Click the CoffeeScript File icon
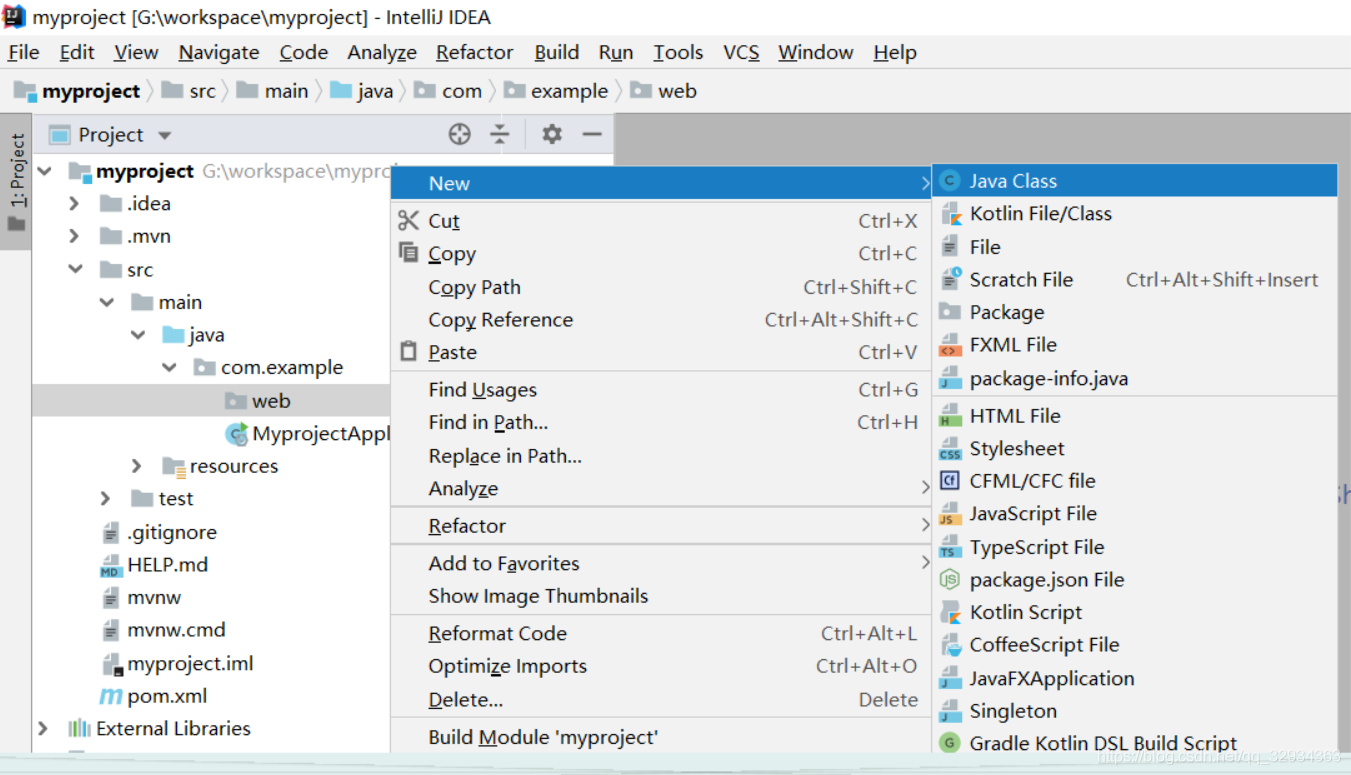Image resolution: width=1351 pixels, height=775 pixels. pyautogui.click(x=950, y=645)
